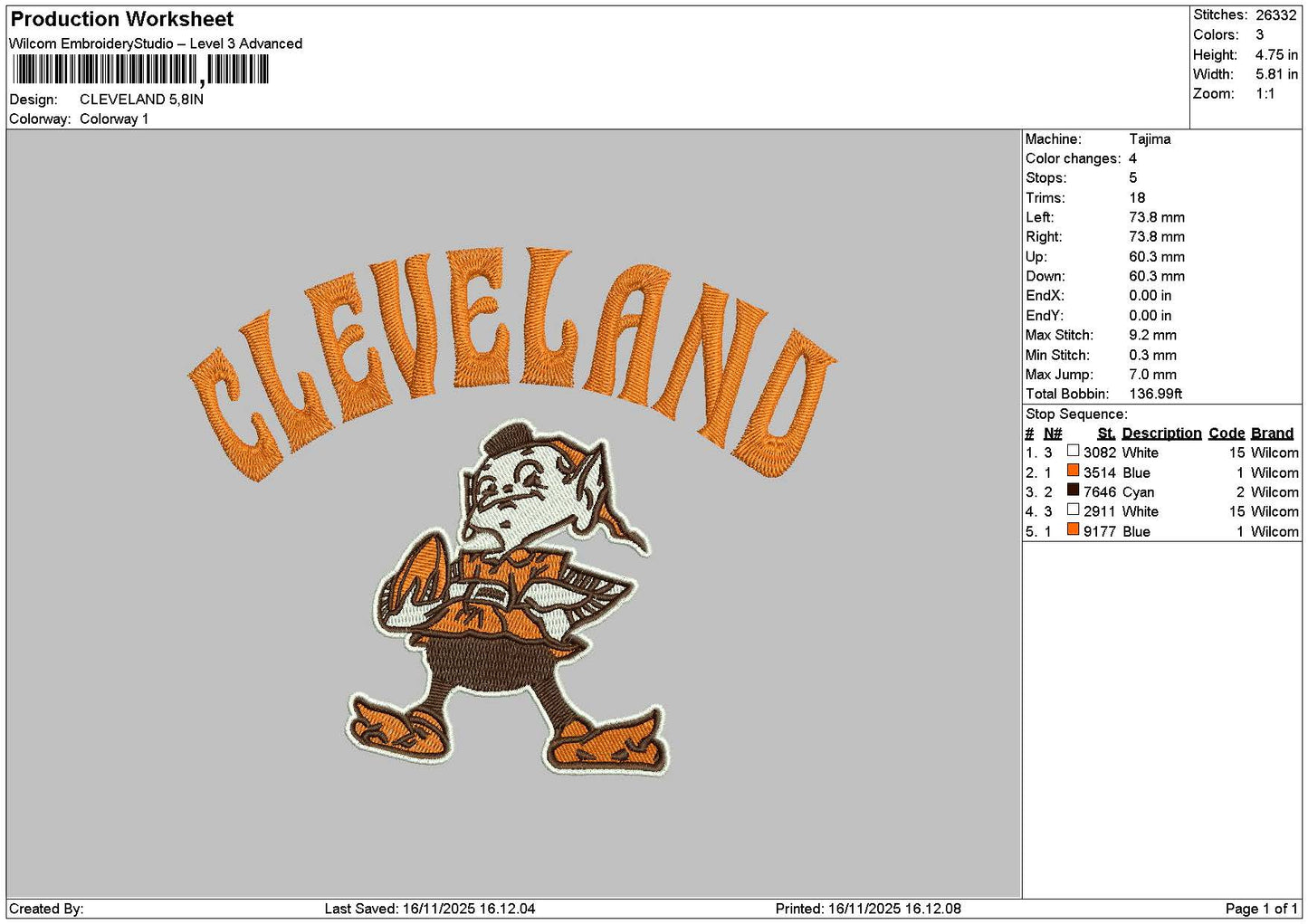
Task: Click the barcode under the worksheet title
Action: click(x=140, y=70)
